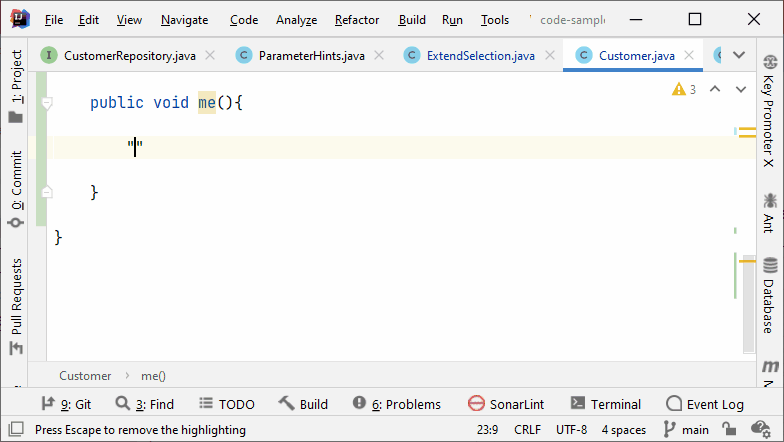Screen dimensions: 784x442
Task: Click the fold end marker of me()
Action: (46, 192)
